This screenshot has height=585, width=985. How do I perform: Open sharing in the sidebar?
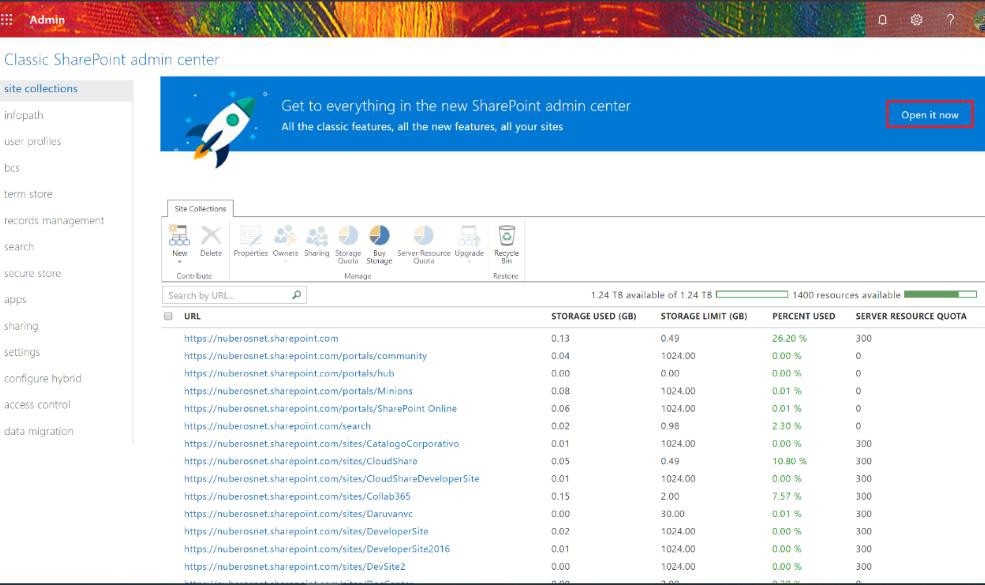pyautogui.click(x=21, y=326)
